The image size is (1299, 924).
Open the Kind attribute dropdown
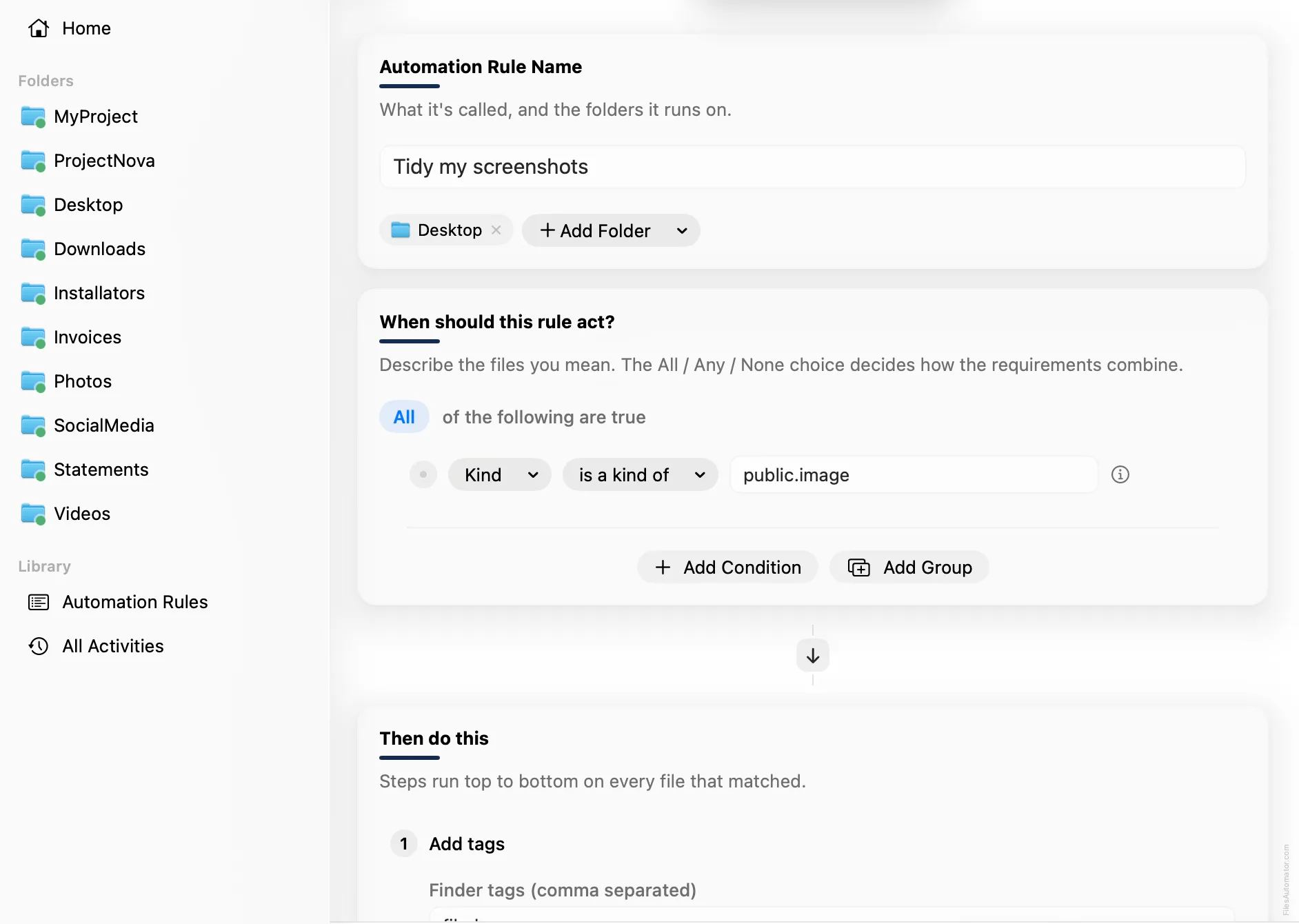point(500,474)
